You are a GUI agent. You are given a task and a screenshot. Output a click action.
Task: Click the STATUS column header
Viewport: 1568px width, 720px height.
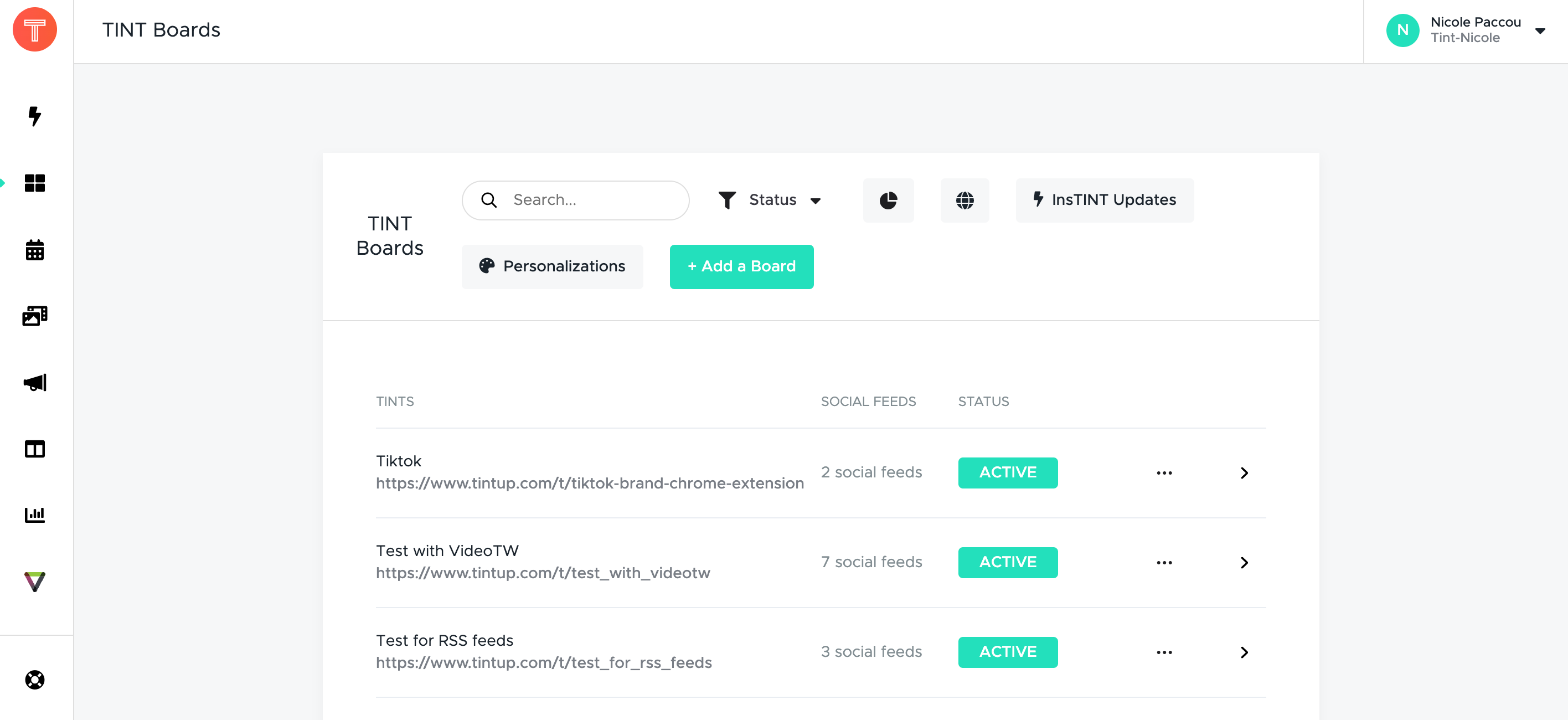[983, 401]
